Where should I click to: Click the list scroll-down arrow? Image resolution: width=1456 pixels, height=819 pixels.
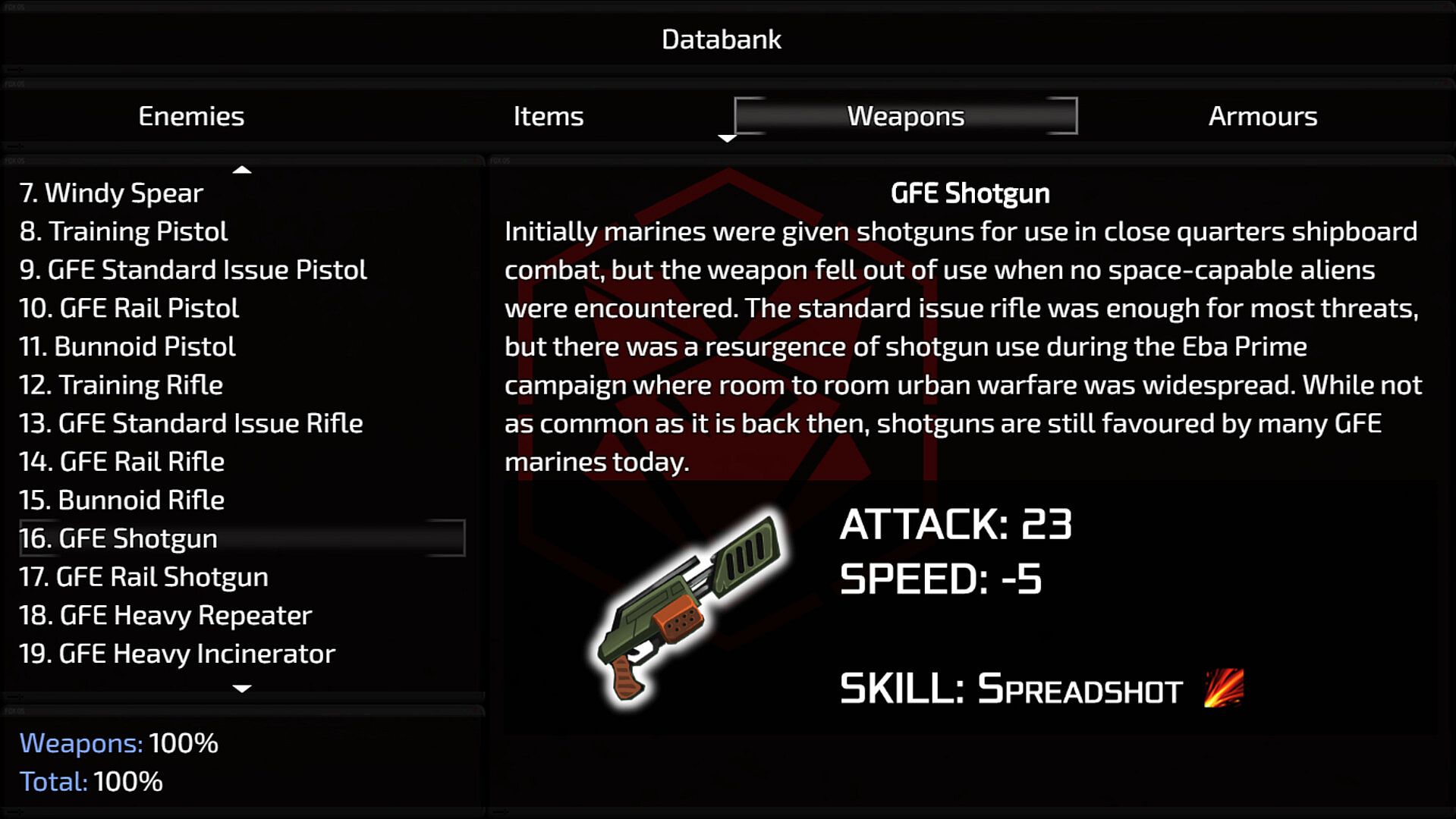242,689
